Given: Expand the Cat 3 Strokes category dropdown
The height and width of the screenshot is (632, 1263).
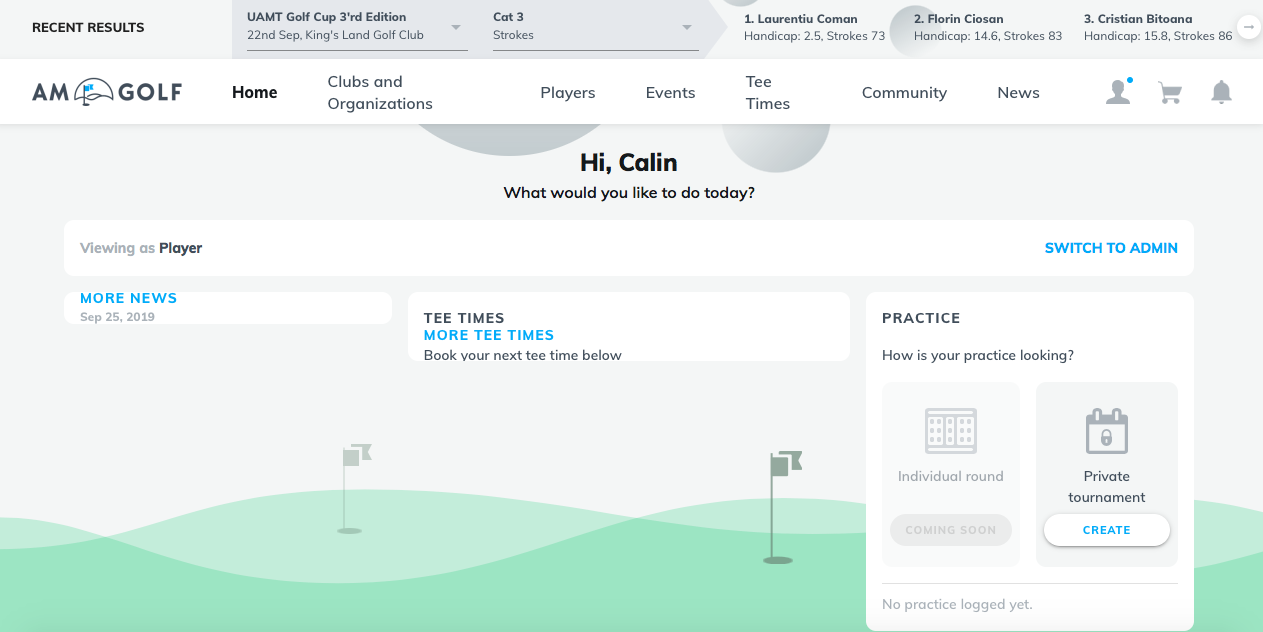Looking at the screenshot, I should coord(596,27).
